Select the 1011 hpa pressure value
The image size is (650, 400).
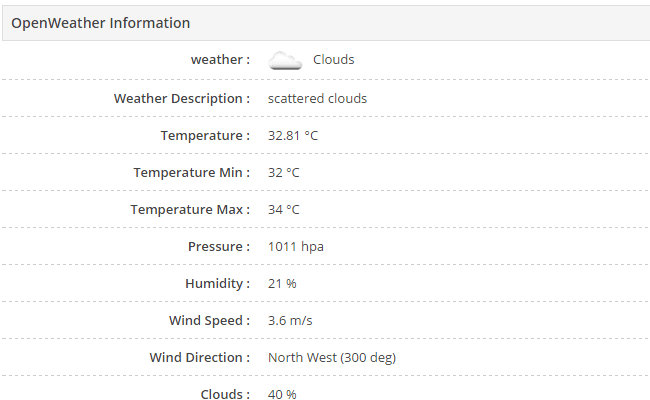pos(295,247)
